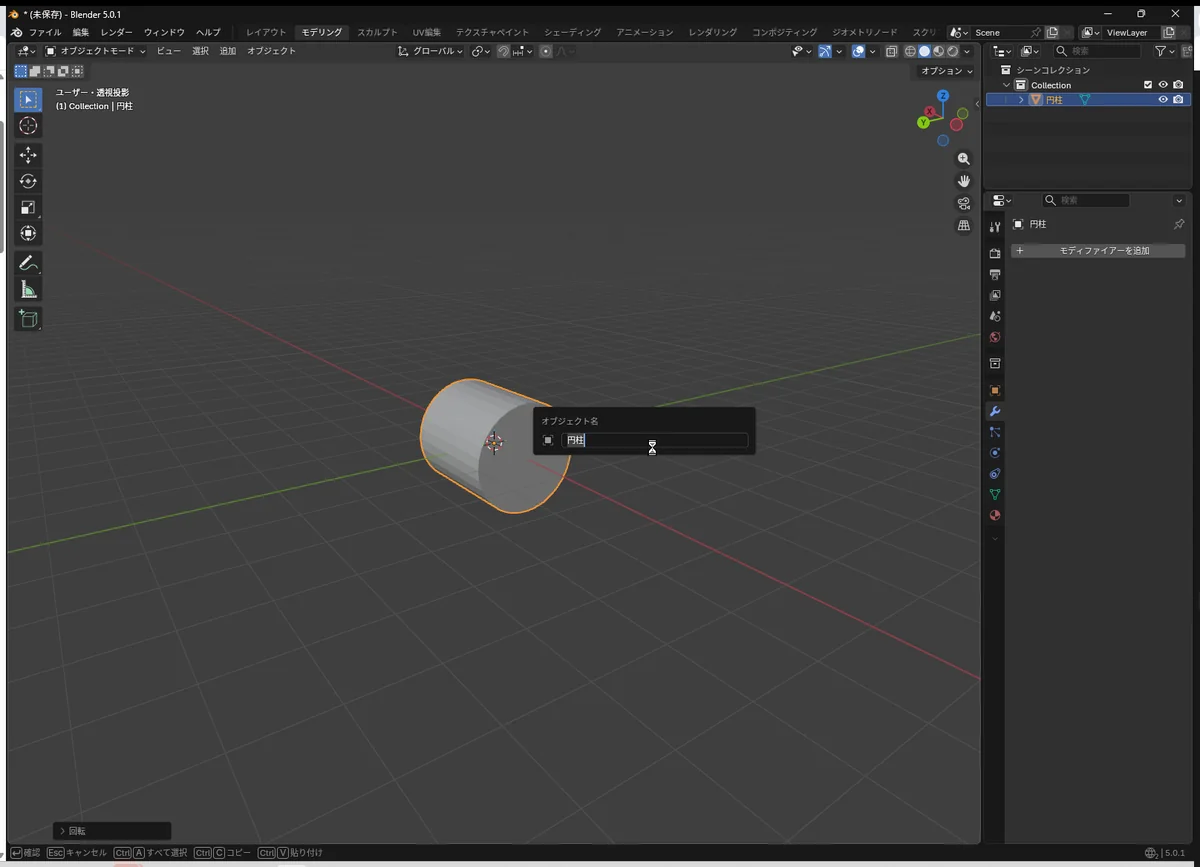Open the オプション dropdown

[945, 71]
